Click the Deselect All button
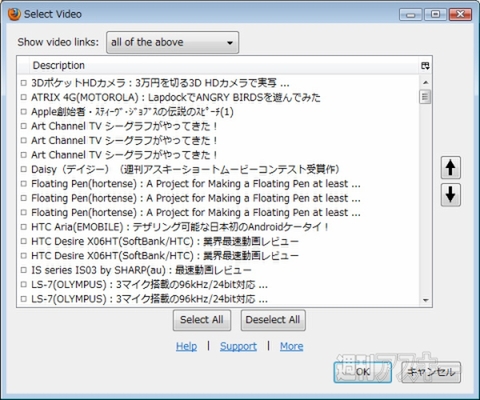 [273, 320]
